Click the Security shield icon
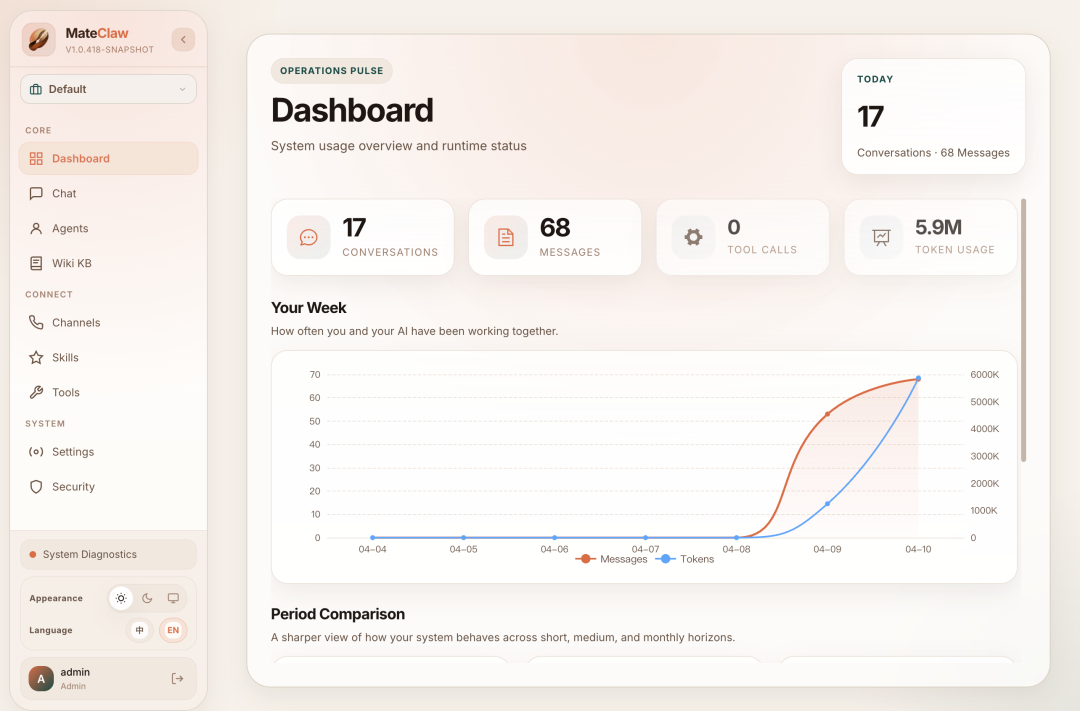The image size is (1080, 711). click(x=36, y=487)
